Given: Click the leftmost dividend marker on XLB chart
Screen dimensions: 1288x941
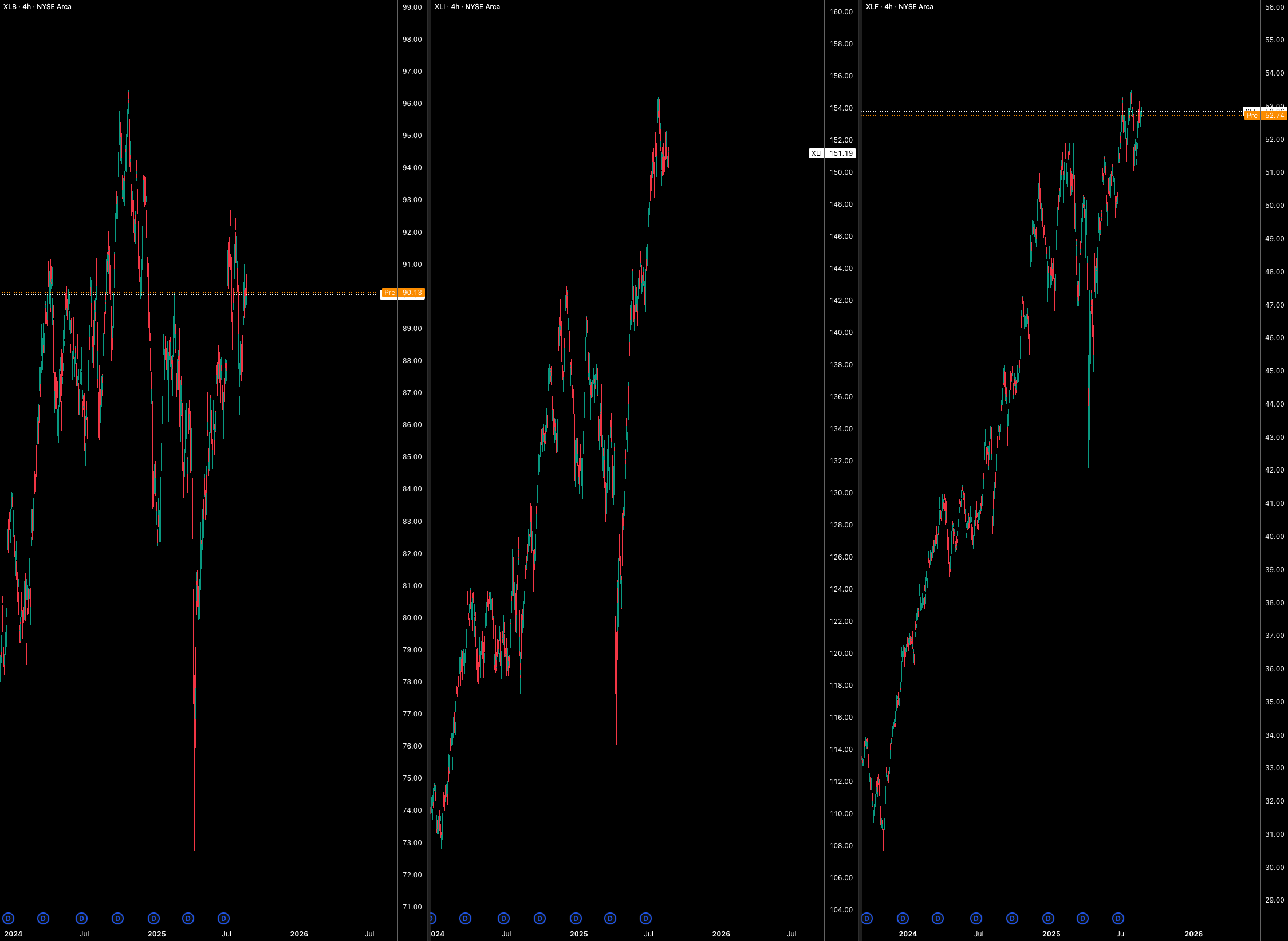Looking at the screenshot, I should coord(8,918).
